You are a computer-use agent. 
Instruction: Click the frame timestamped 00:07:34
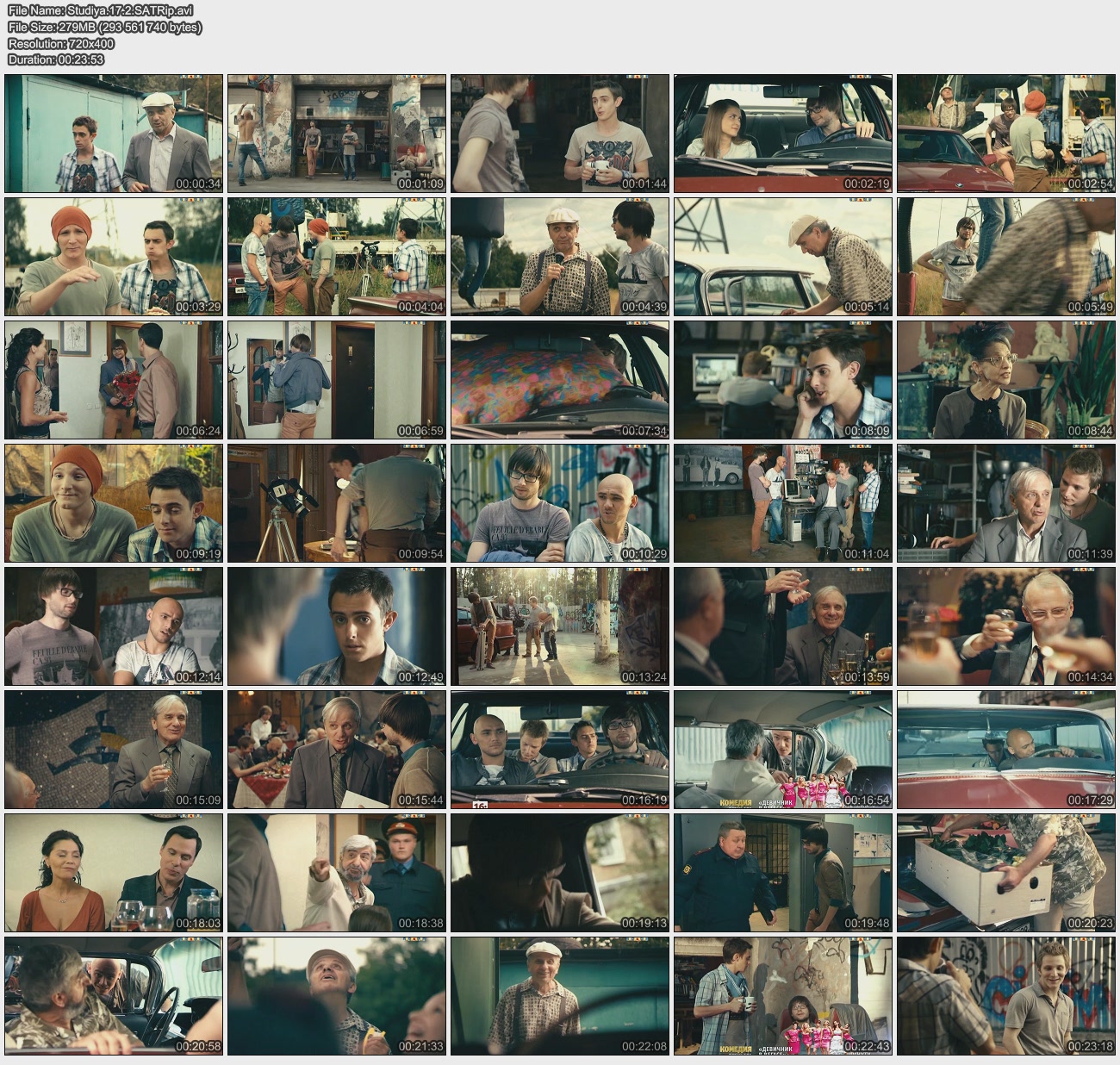coord(559,380)
